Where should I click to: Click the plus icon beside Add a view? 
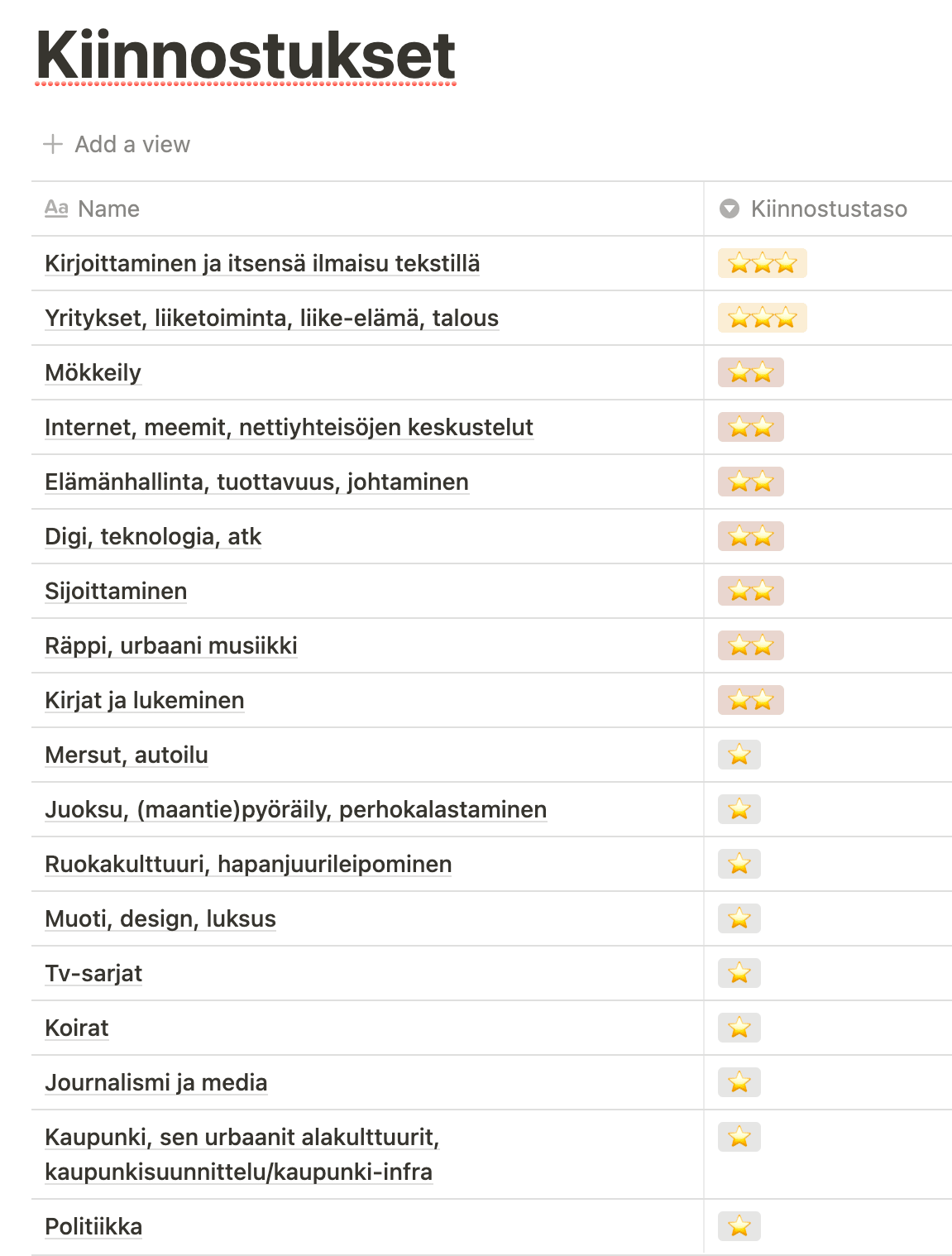pos(53,144)
